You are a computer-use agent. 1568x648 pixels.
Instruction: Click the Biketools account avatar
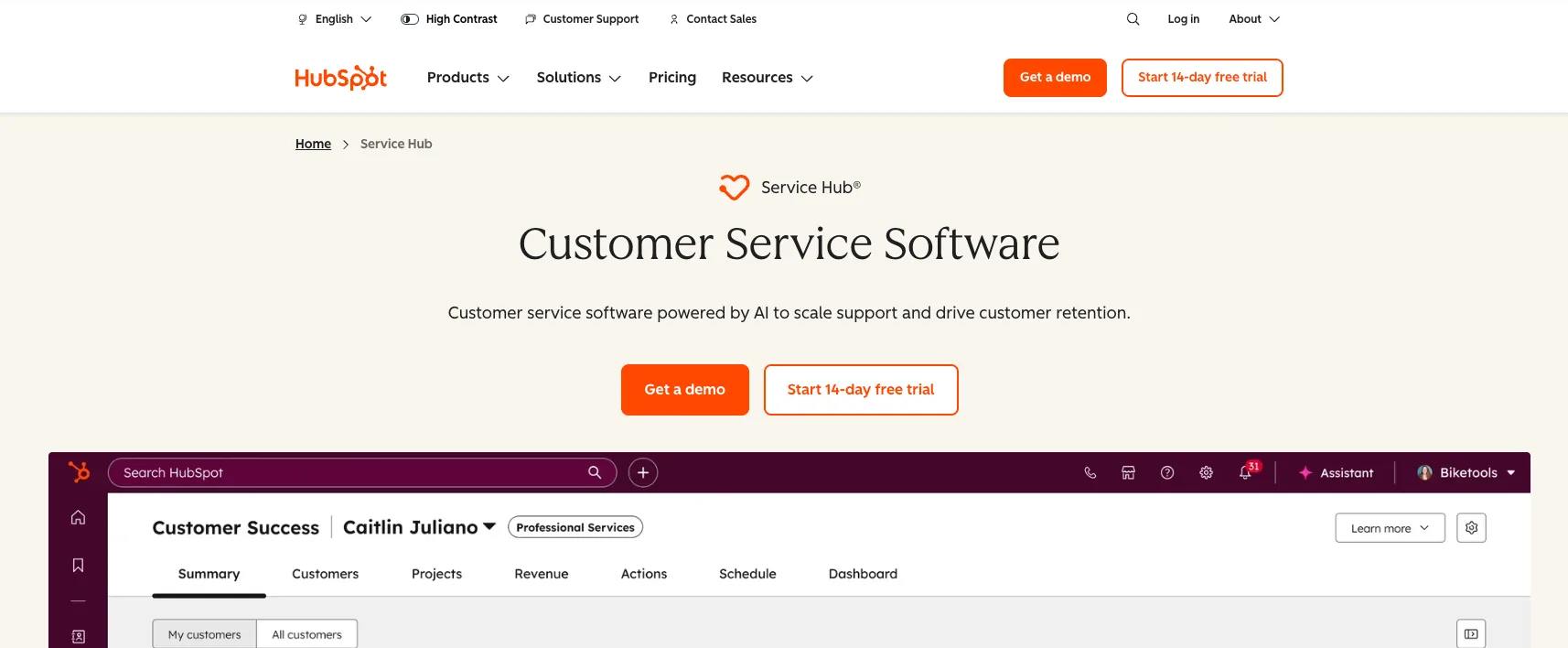pos(1424,472)
